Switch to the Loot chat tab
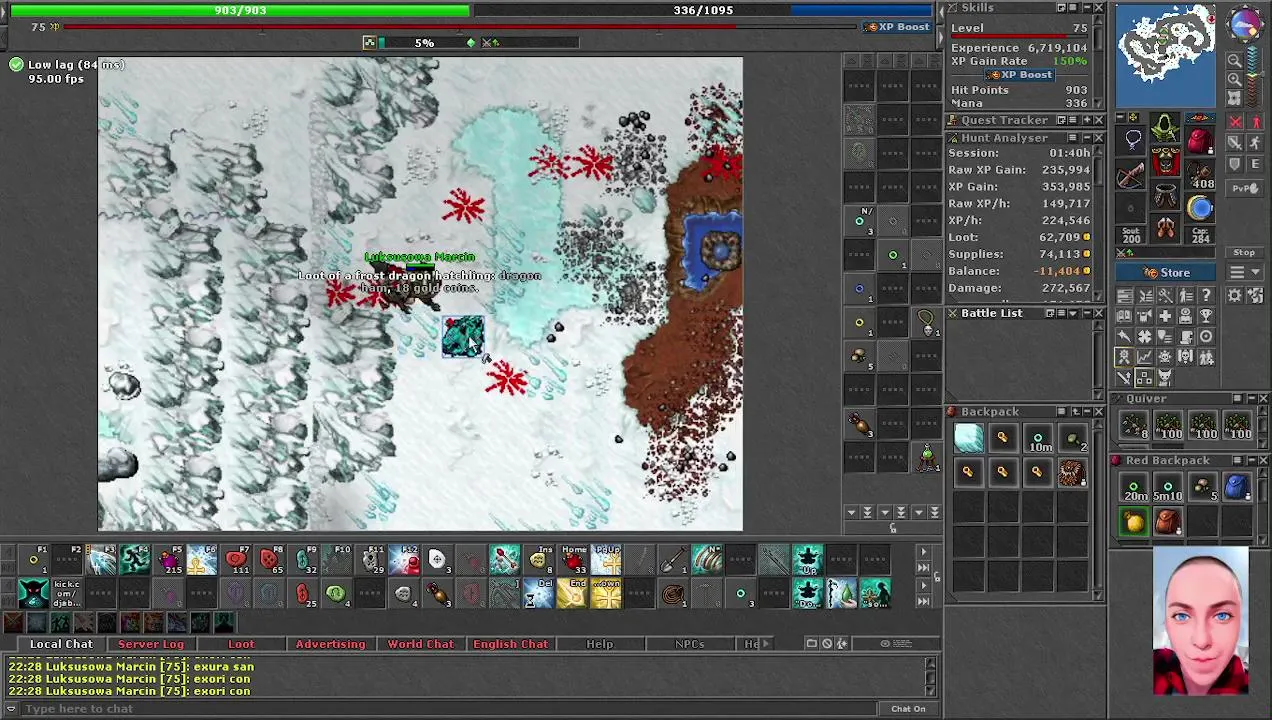The width and height of the screenshot is (1272, 720). pyautogui.click(x=241, y=644)
